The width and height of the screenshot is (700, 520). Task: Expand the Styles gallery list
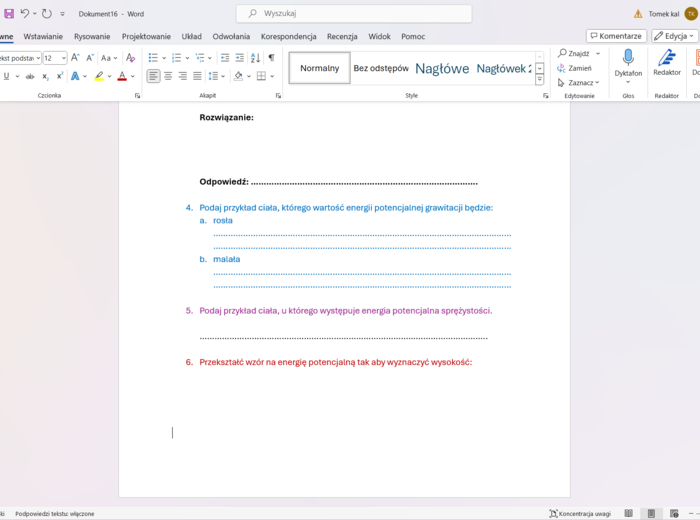tap(540, 80)
